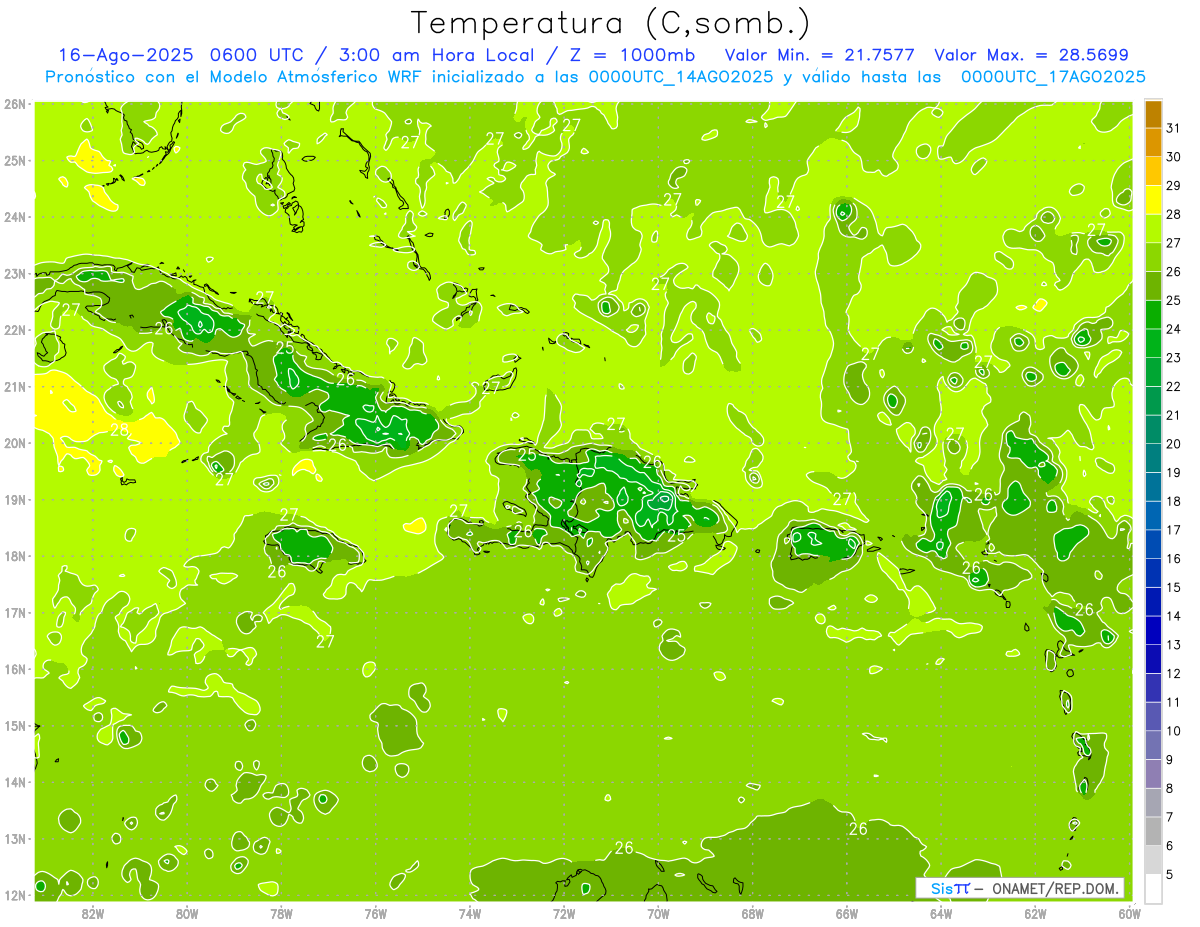Pick the gray swatch between 6 and 7

pos(1153,831)
